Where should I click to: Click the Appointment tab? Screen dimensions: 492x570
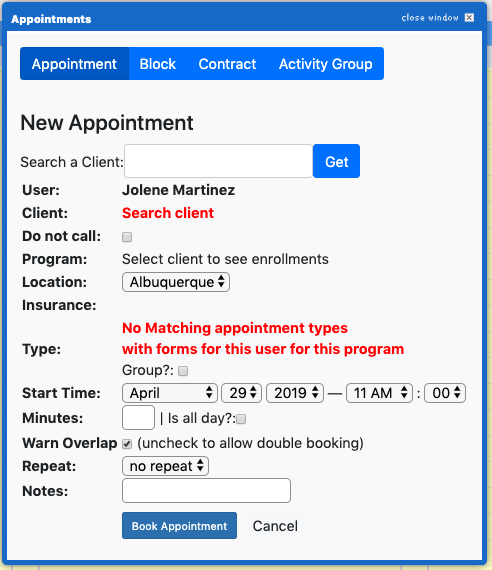pos(74,64)
